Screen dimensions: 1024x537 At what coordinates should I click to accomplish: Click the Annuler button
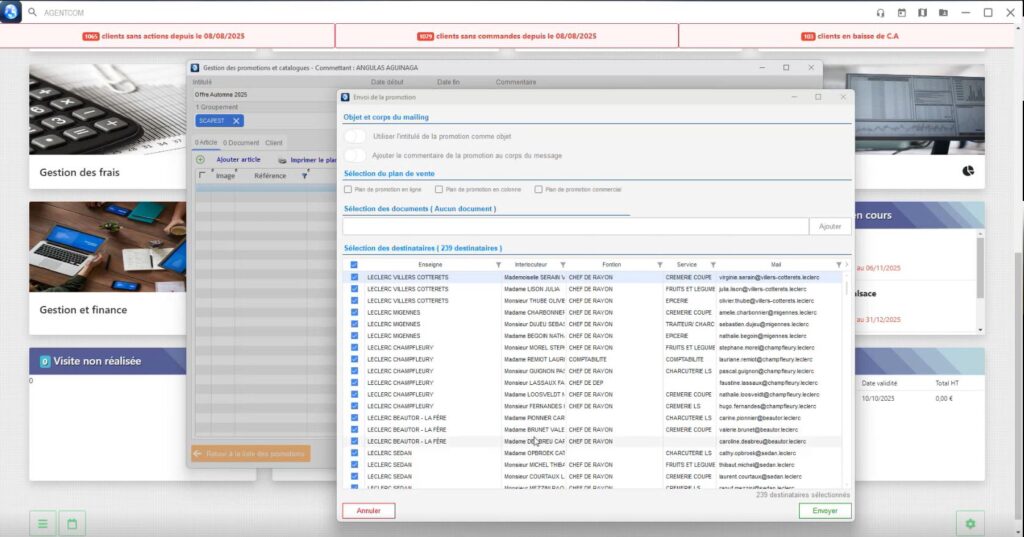click(369, 511)
